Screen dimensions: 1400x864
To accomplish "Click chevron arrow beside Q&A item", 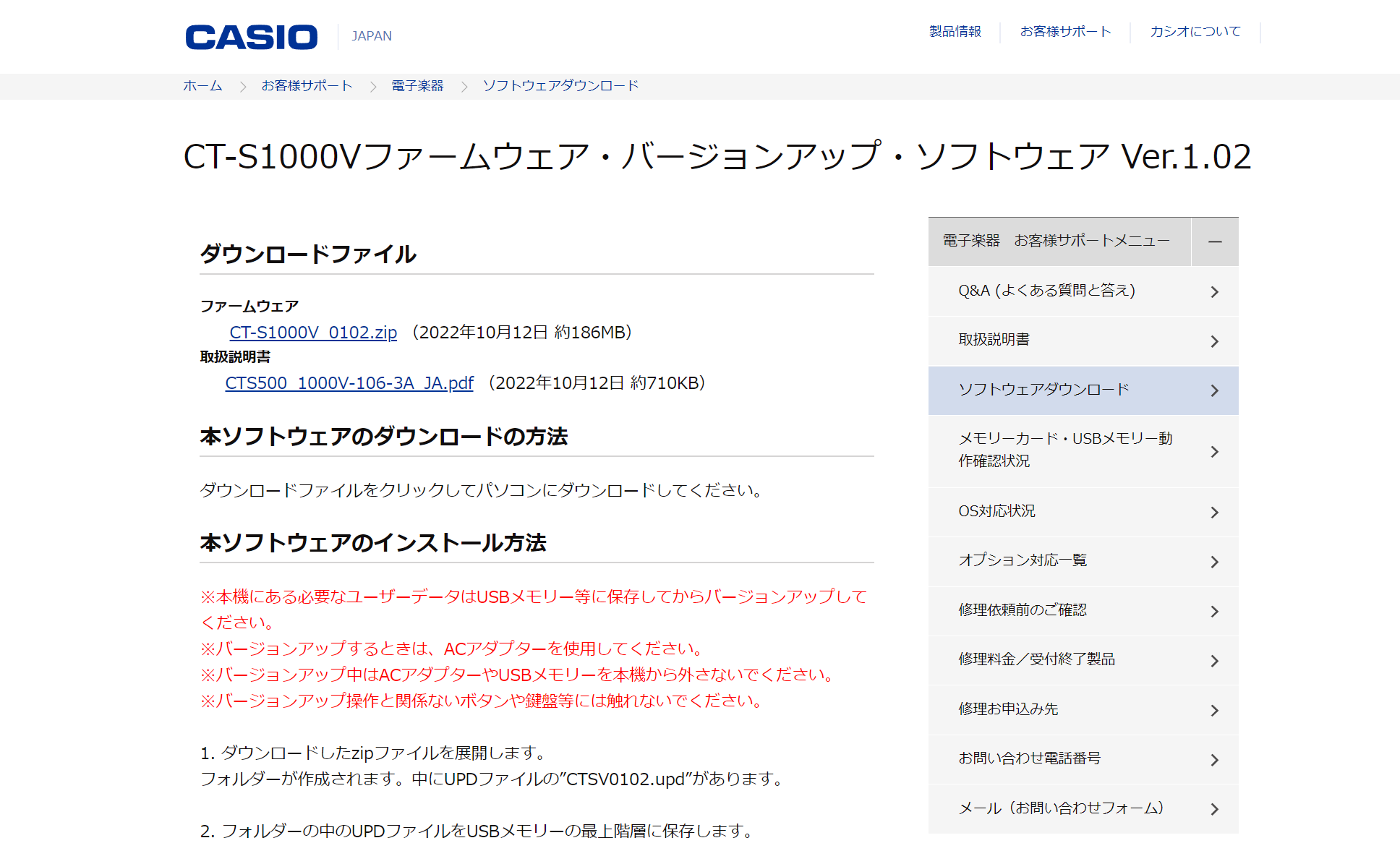I will click(1214, 291).
